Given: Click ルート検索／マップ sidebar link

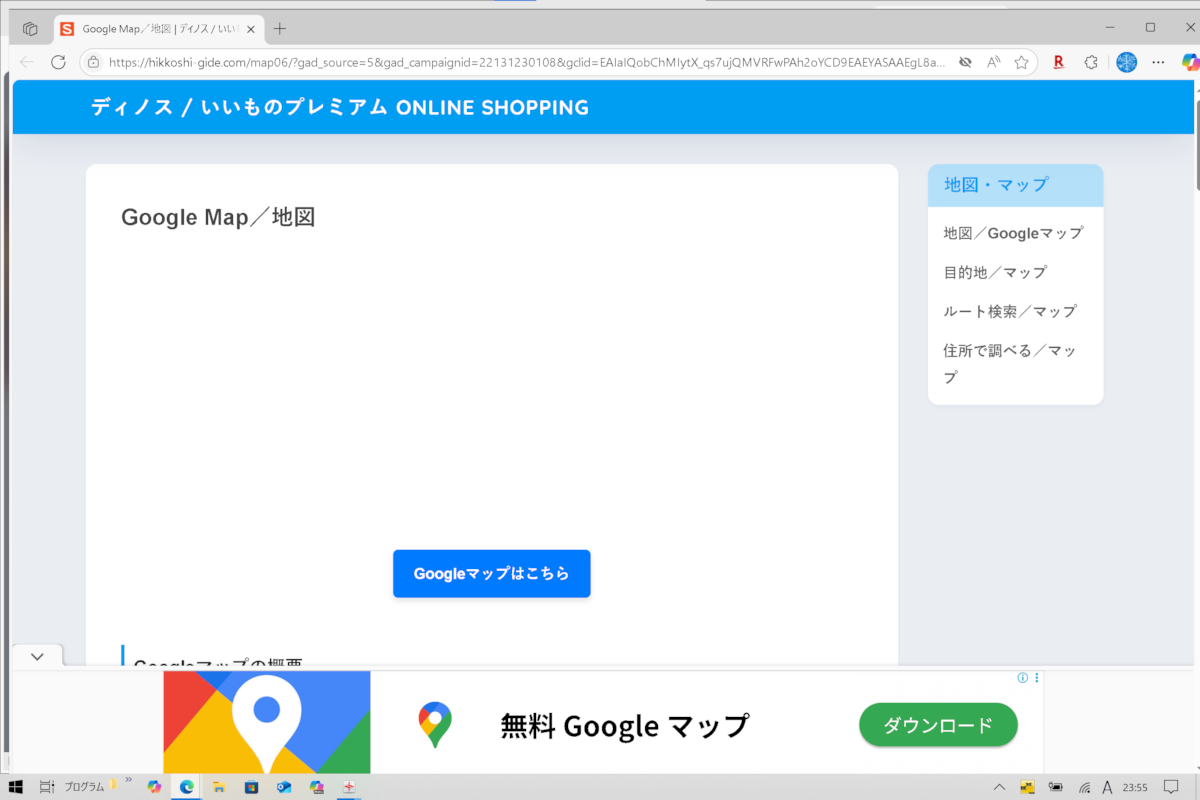Looking at the screenshot, I should click(x=1009, y=311).
